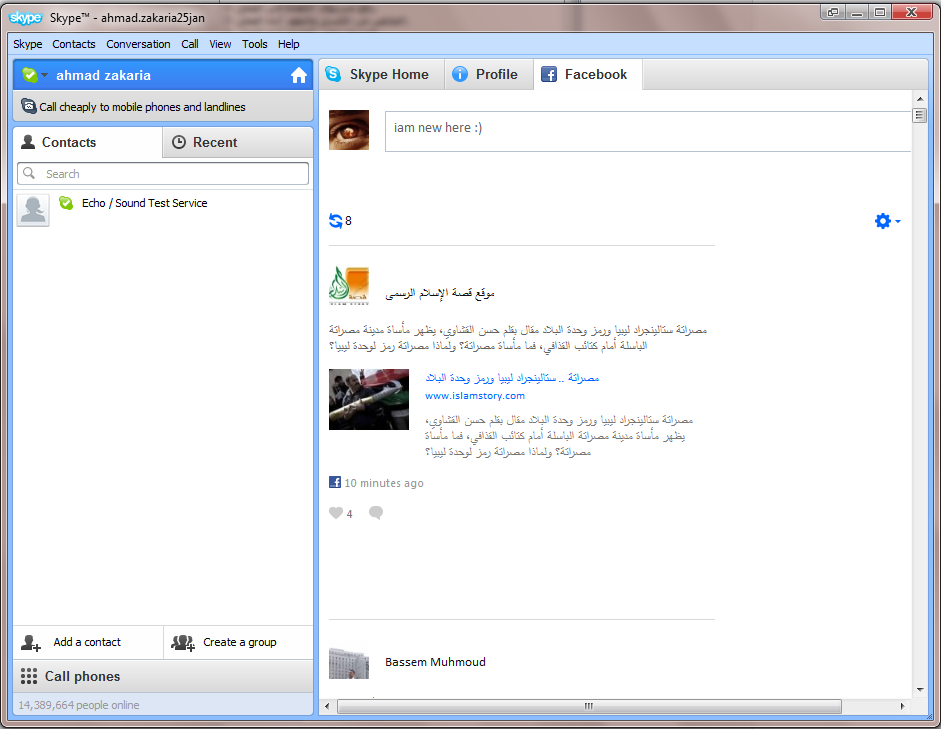Click the article photo thumbnail with rocket

[x=368, y=399]
